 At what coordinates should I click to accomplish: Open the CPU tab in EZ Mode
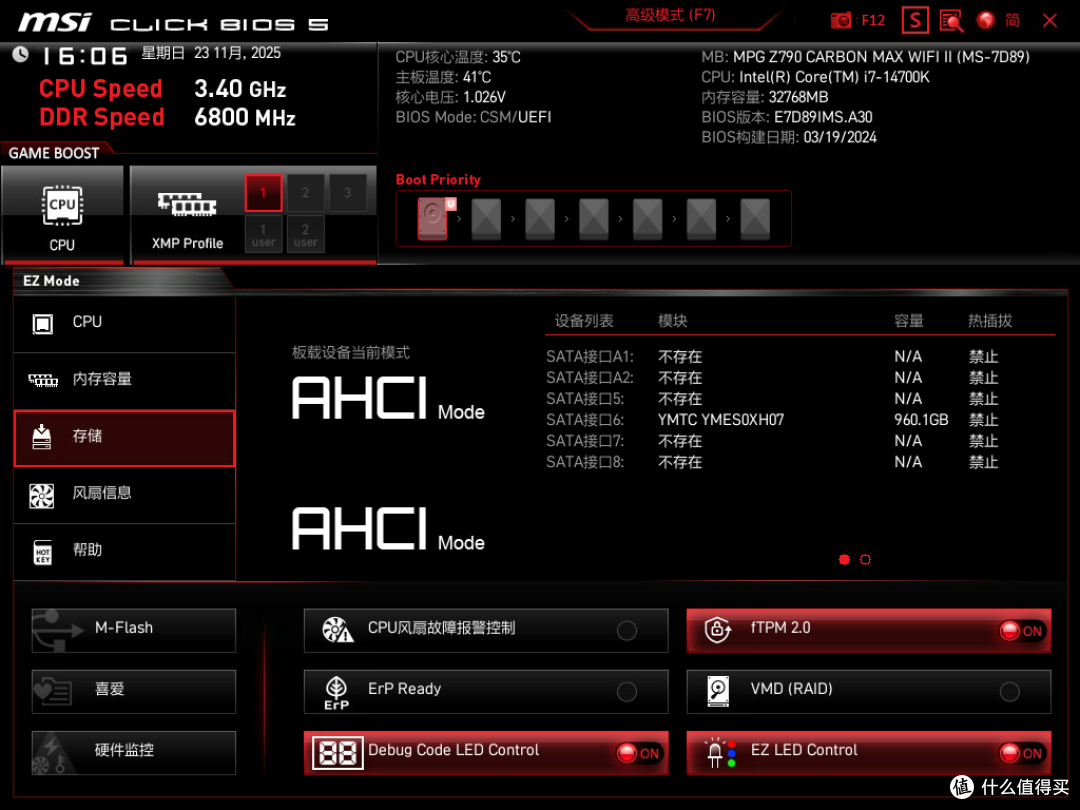click(x=125, y=322)
